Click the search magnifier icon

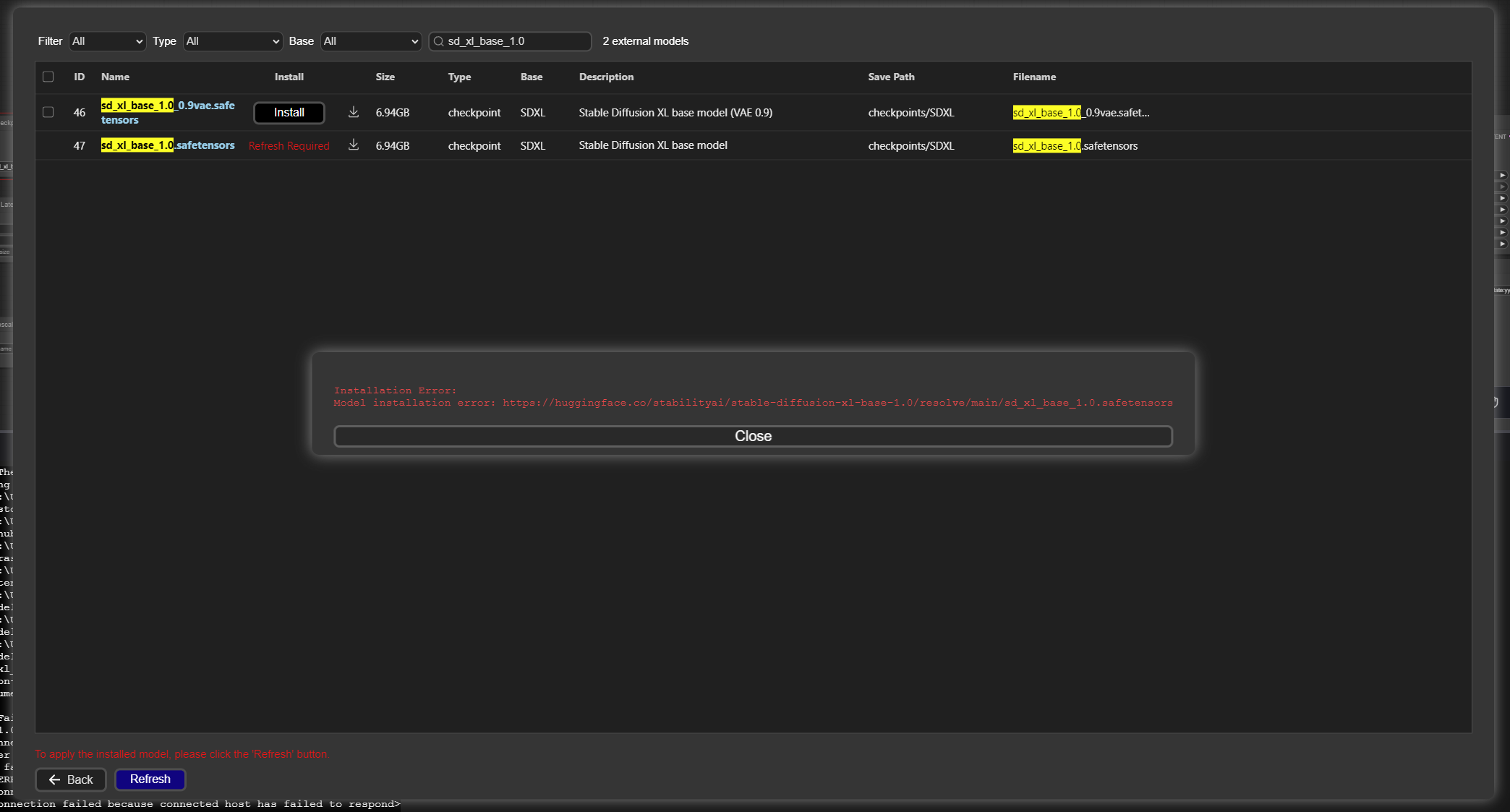pyautogui.click(x=438, y=41)
